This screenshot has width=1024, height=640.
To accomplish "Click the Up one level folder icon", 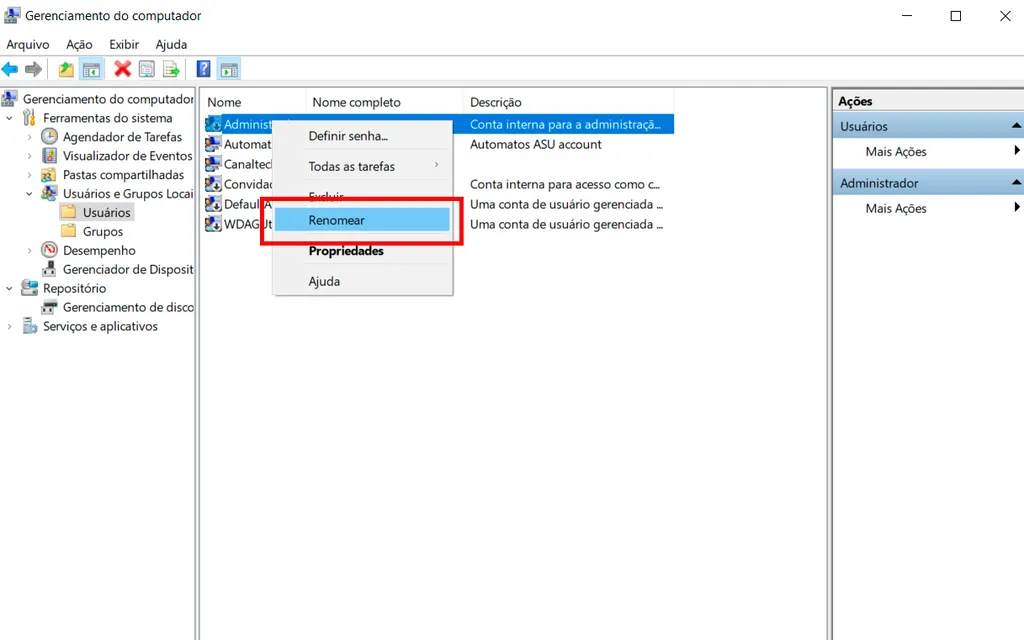I will [66, 69].
